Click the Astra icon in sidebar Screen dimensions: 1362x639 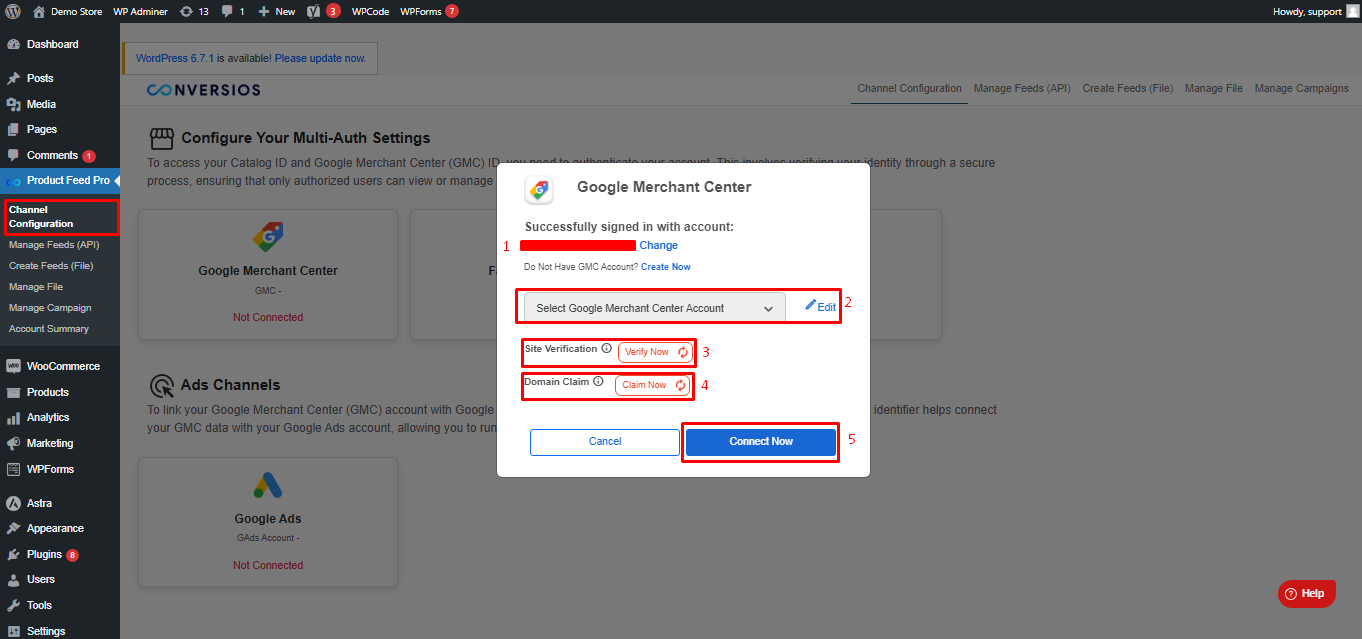pos(14,503)
